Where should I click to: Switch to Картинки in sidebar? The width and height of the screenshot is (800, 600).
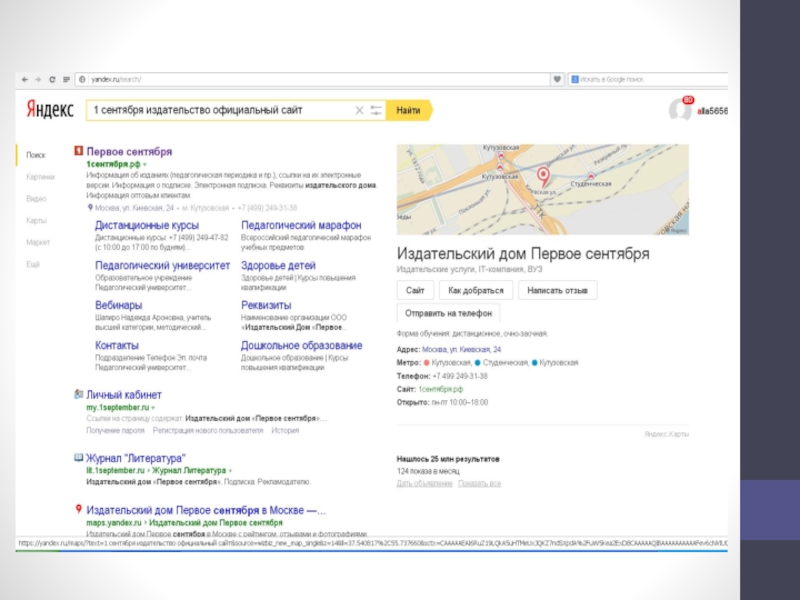point(40,177)
